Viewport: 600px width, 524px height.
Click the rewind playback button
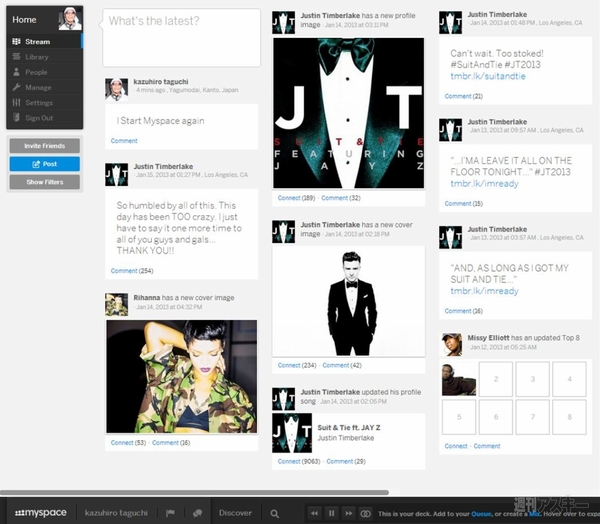314,513
